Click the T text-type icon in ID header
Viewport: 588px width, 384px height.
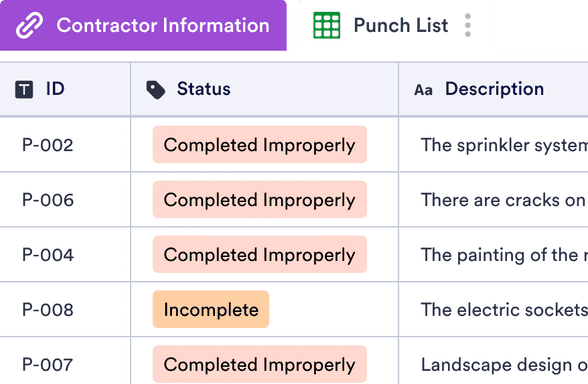coord(24,90)
